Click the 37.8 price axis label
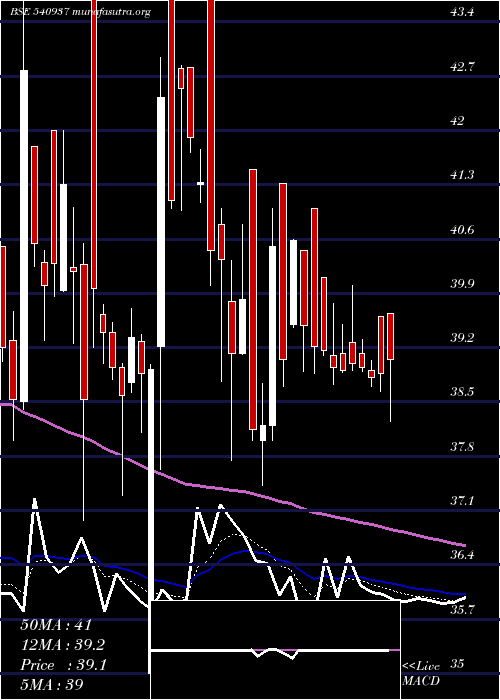Screen dimensions: 500x700 coord(462,447)
